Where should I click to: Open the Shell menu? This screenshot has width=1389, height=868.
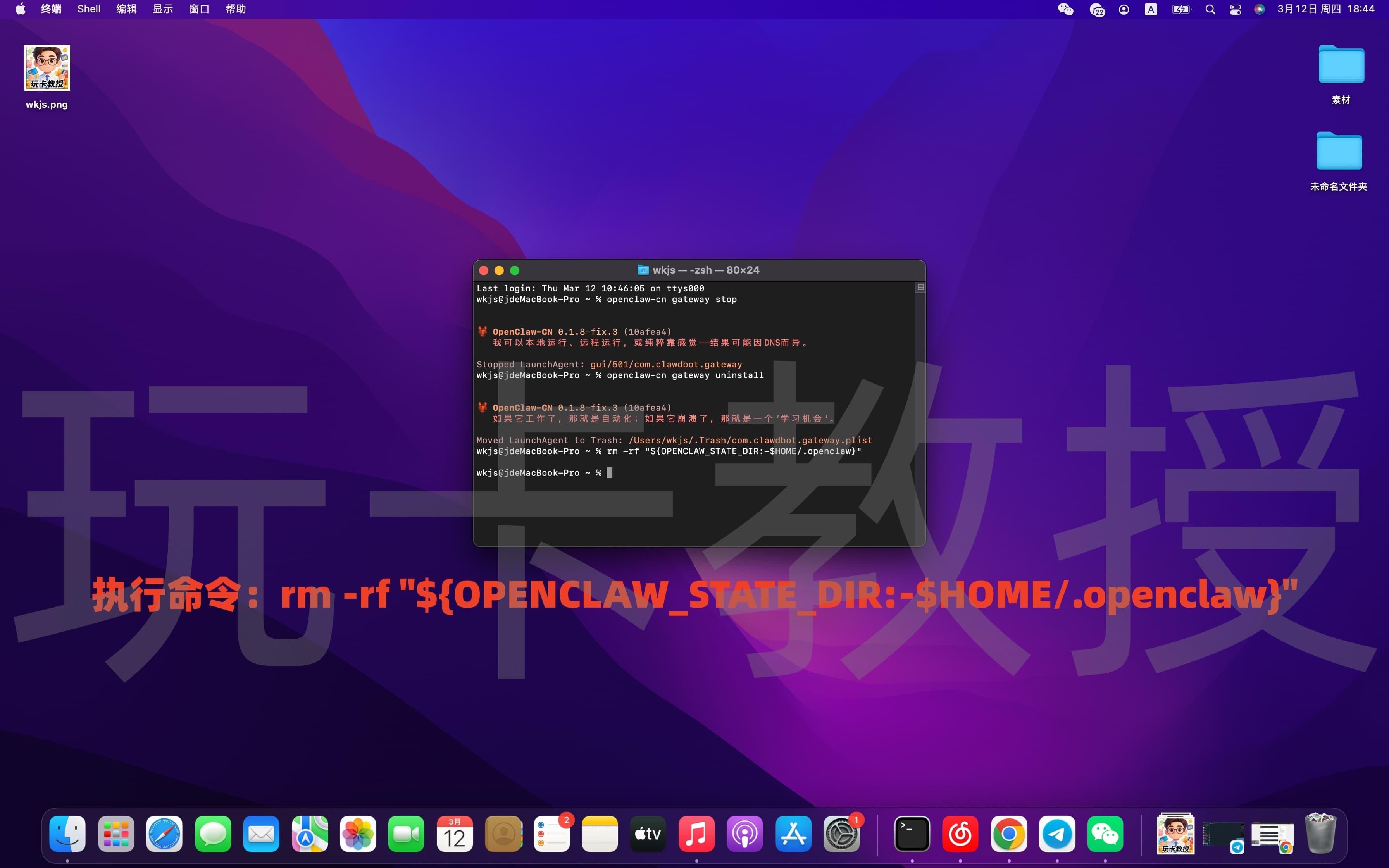click(x=88, y=9)
